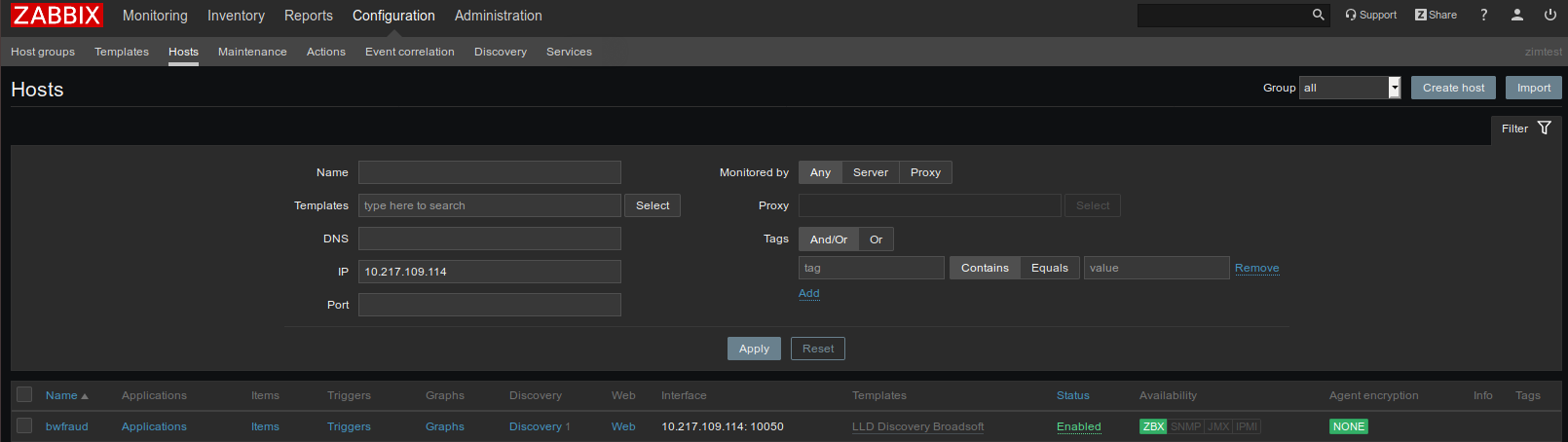
Task: Sort hosts by the Name column
Action: (61, 395)
